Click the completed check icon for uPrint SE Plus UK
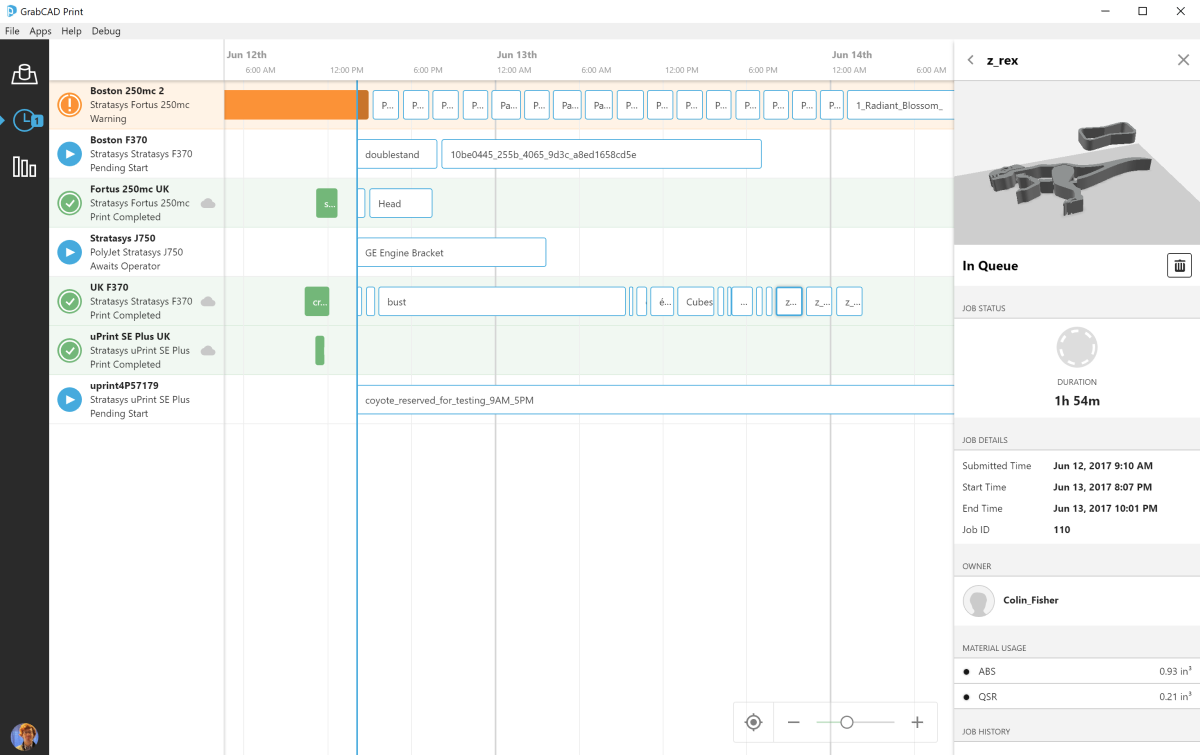The height and width of the screenshot is (755, 1200). coord(69,350)
